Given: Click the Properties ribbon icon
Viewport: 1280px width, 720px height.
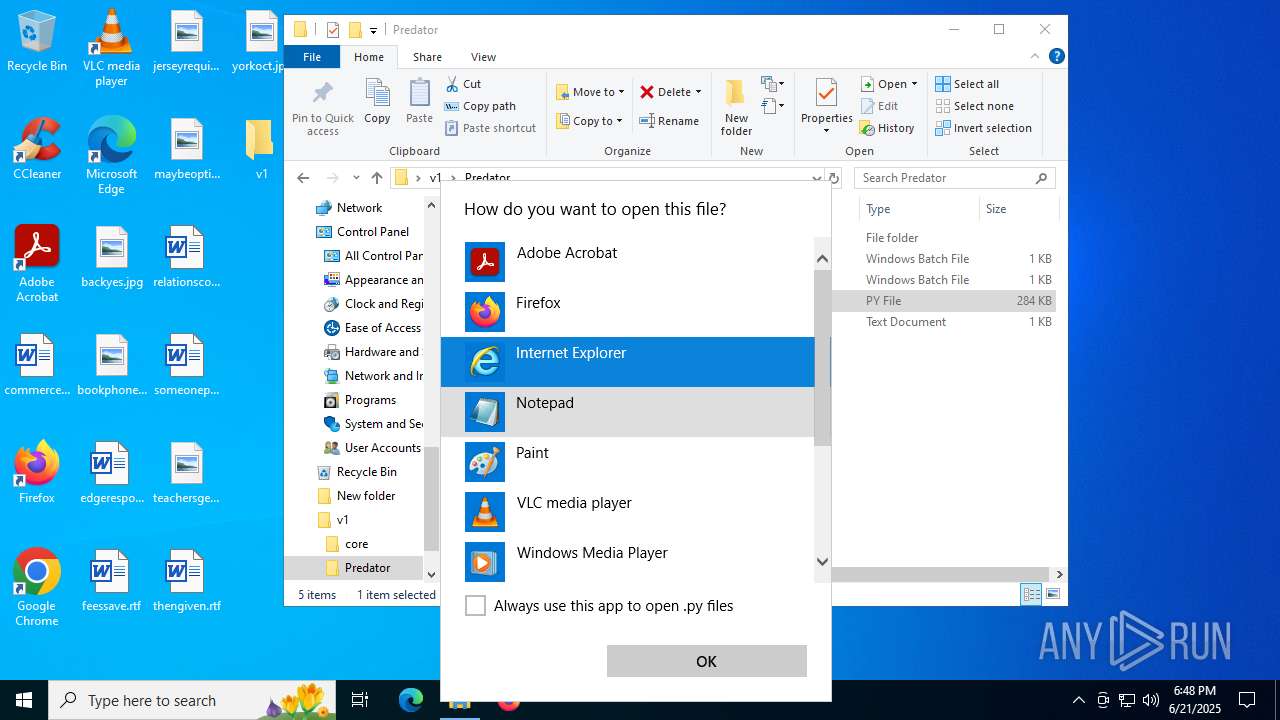Looking at the screenshot, I should click(x=826, y=106).
